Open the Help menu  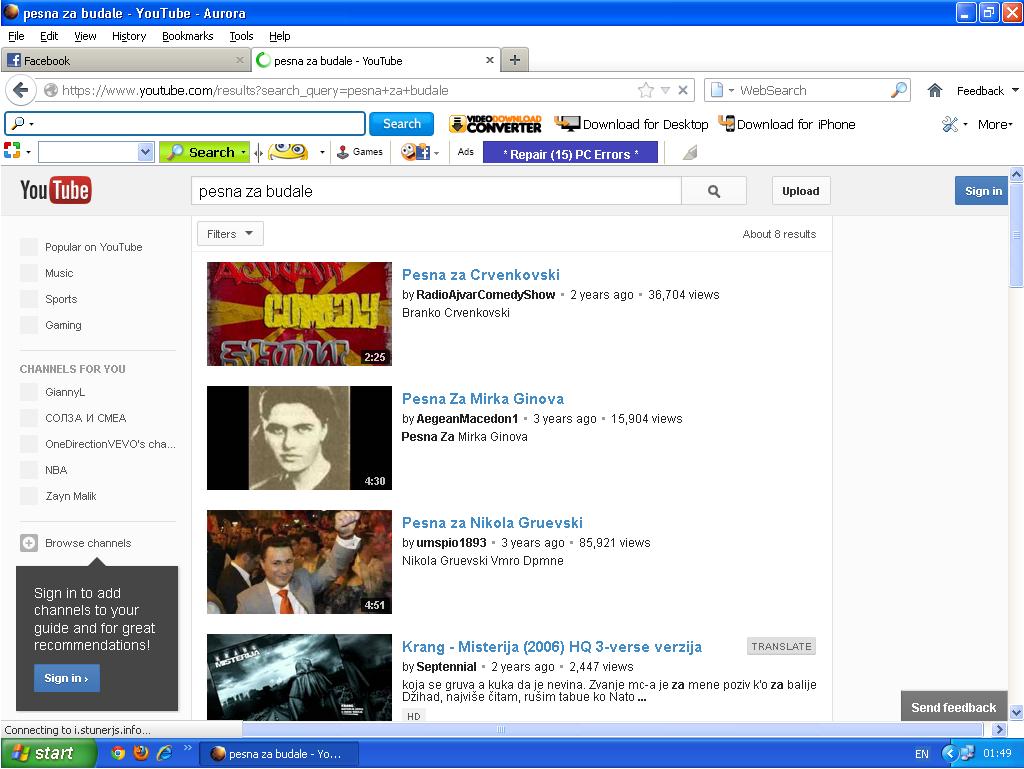(280, 36)
